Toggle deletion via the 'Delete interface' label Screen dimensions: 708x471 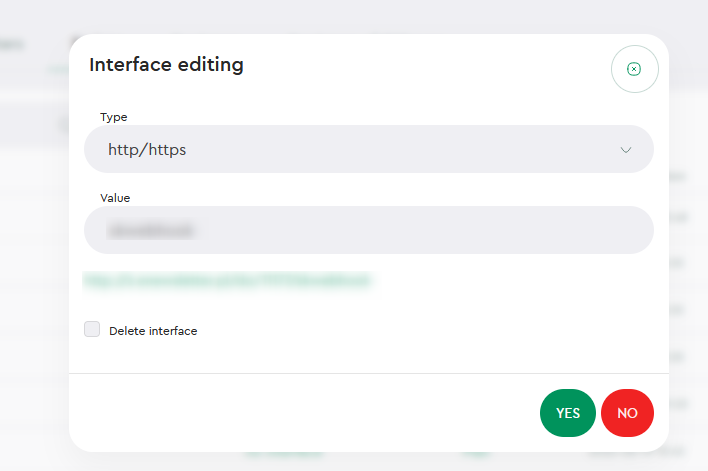click(153, 331)
